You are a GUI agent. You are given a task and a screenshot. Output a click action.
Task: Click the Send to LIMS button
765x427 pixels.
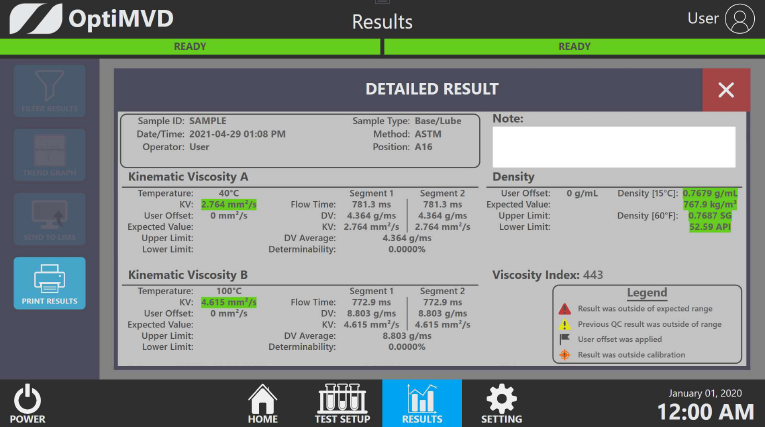pos(49,219)
